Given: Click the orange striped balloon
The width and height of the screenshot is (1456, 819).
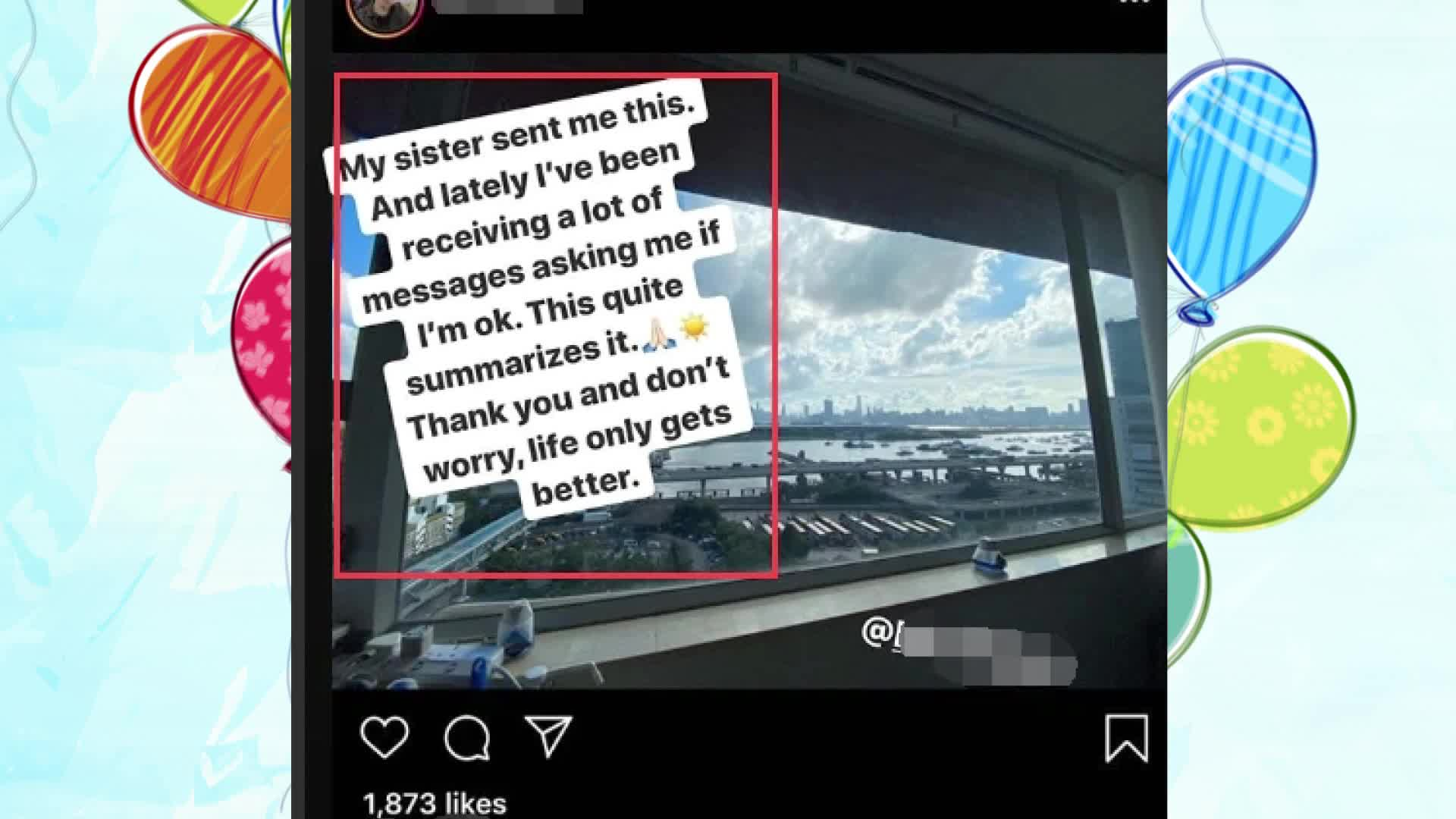Looking at the screenshot, I should pyautogui.click(x=214, y=121).
